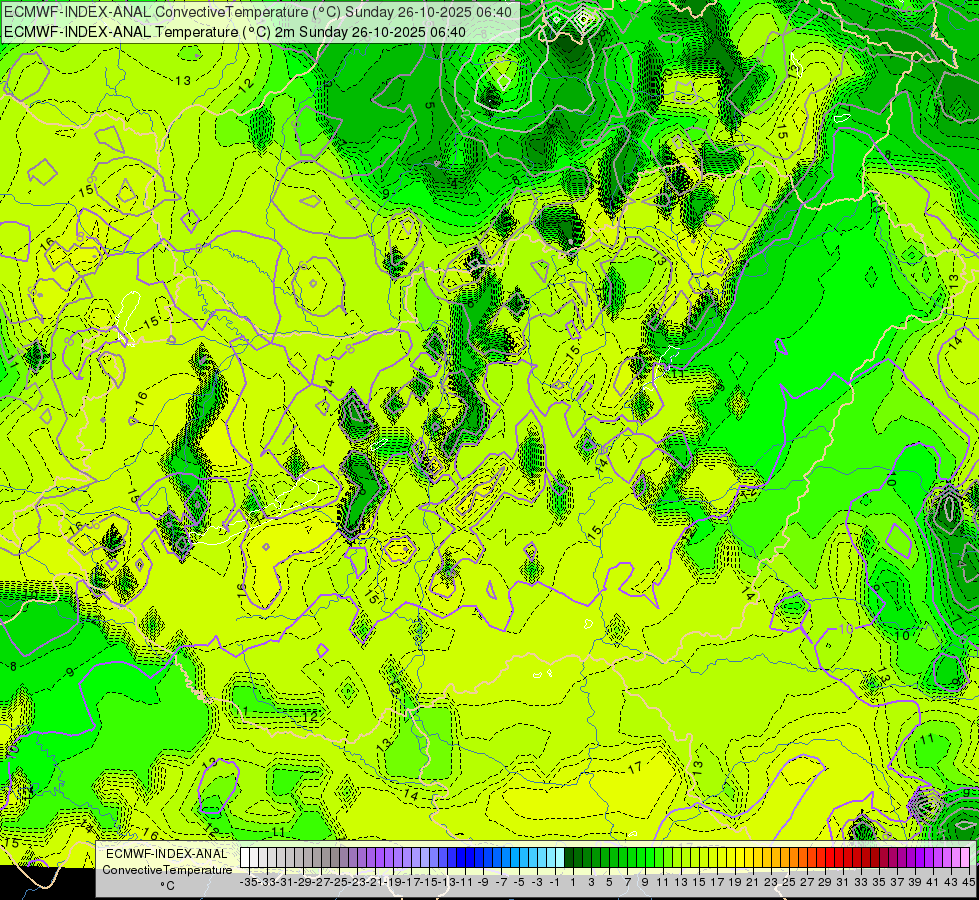Click the Temperature (°C) 2m title line
Viewport: 979px width, 900px height.
click(x=235, y=32)
